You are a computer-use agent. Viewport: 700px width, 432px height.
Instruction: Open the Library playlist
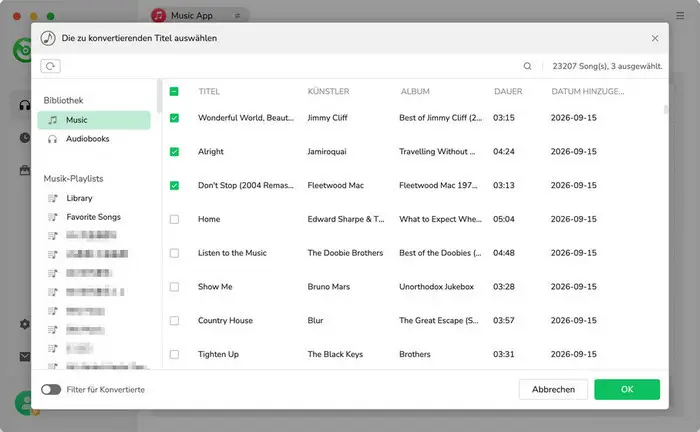tap(79, 198)
